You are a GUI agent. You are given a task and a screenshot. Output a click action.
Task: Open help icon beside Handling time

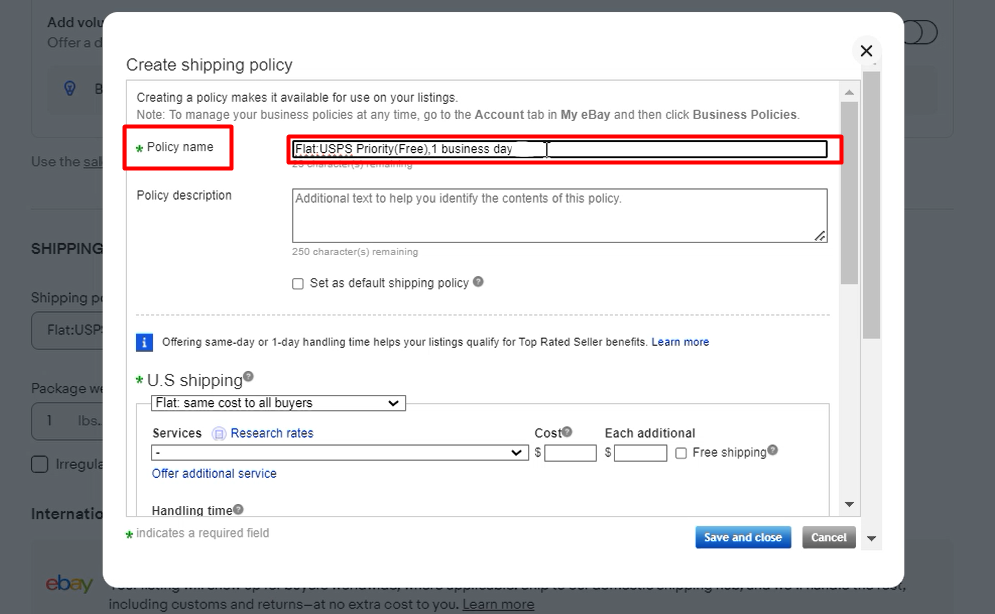[x=238, y=509]
